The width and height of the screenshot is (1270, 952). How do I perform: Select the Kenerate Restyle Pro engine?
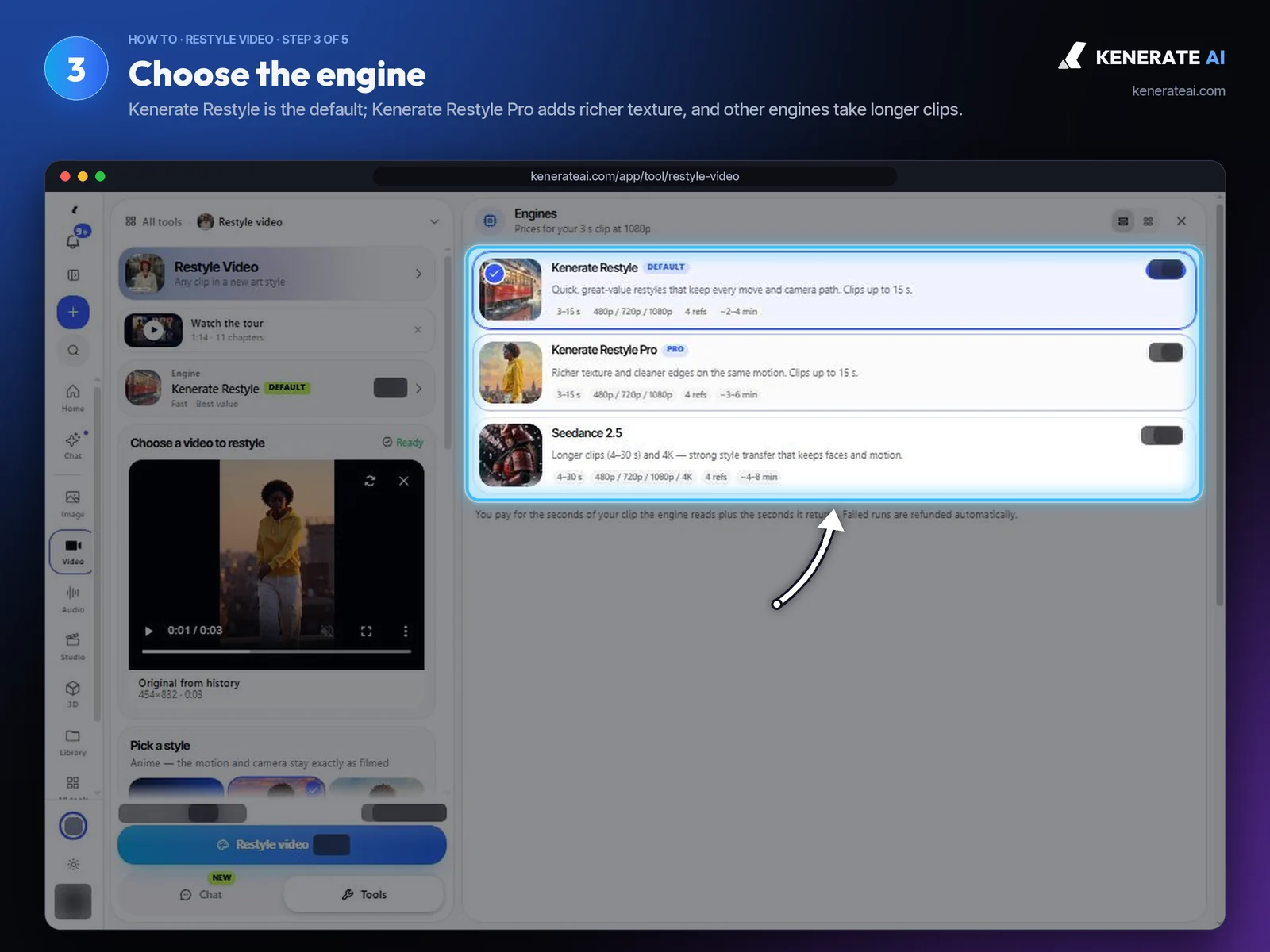tap(834, 372)
